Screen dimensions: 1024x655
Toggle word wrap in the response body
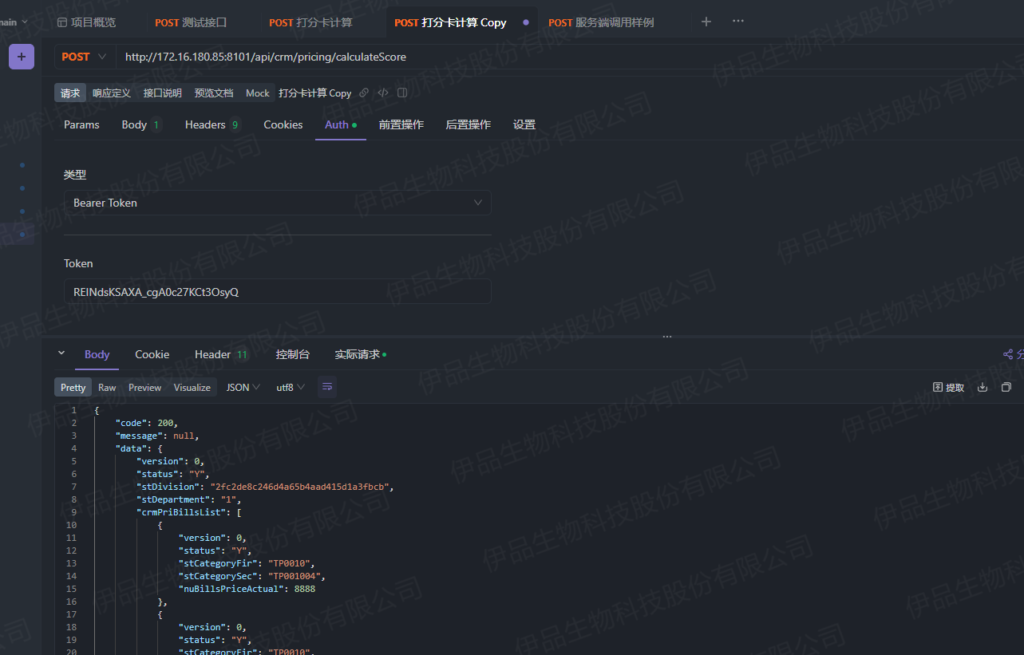pyautogui.click(x=327, y=387)
